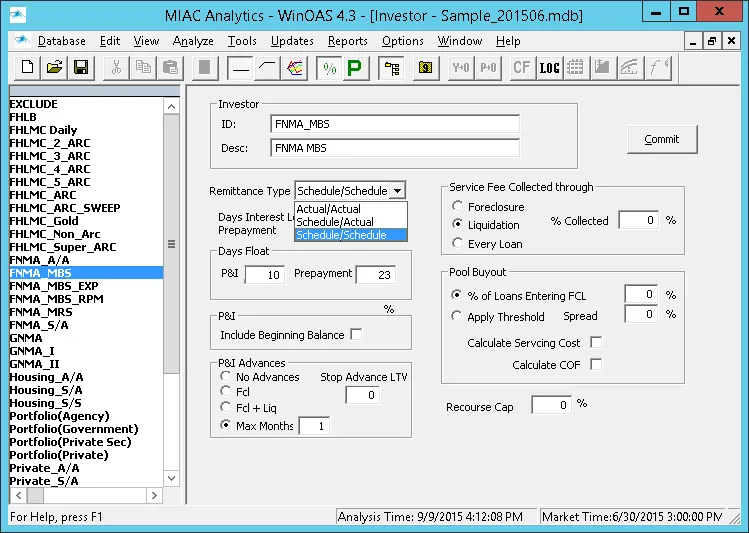Click the Stop Advance LTV field
Screen dimensions: 749x533
[363, 395]
